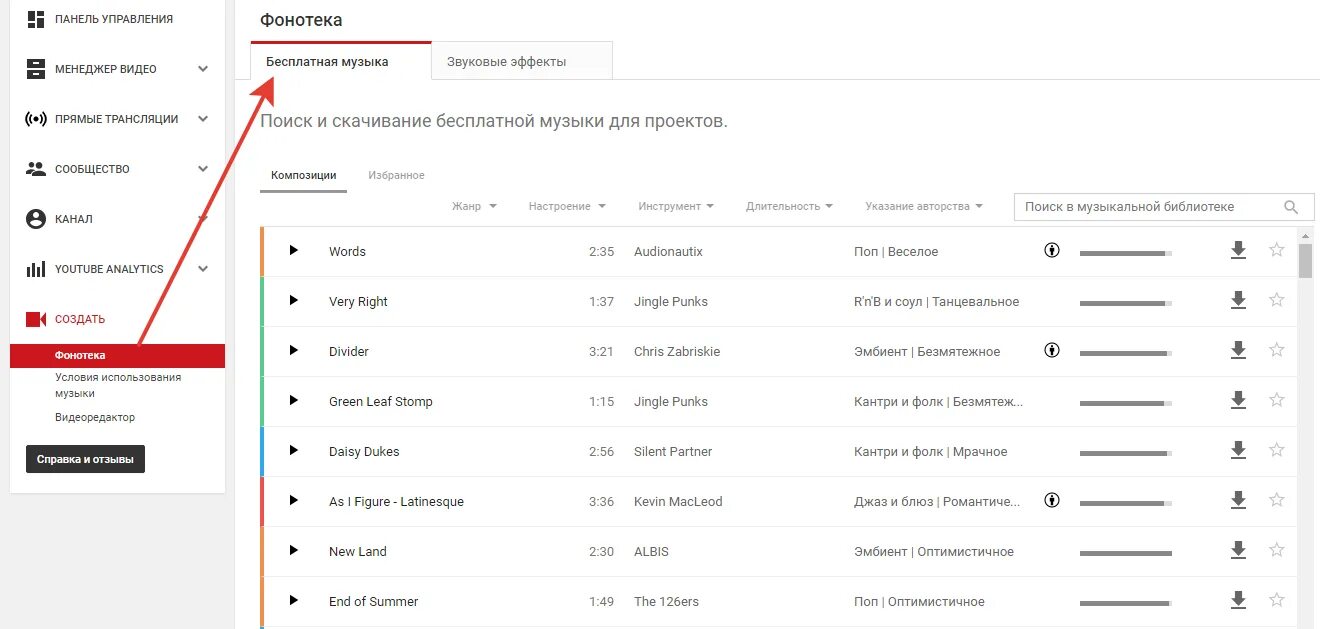1320x629 pixels.
Task: Switch to Звуковые эффекты tab
Action: 522,61
